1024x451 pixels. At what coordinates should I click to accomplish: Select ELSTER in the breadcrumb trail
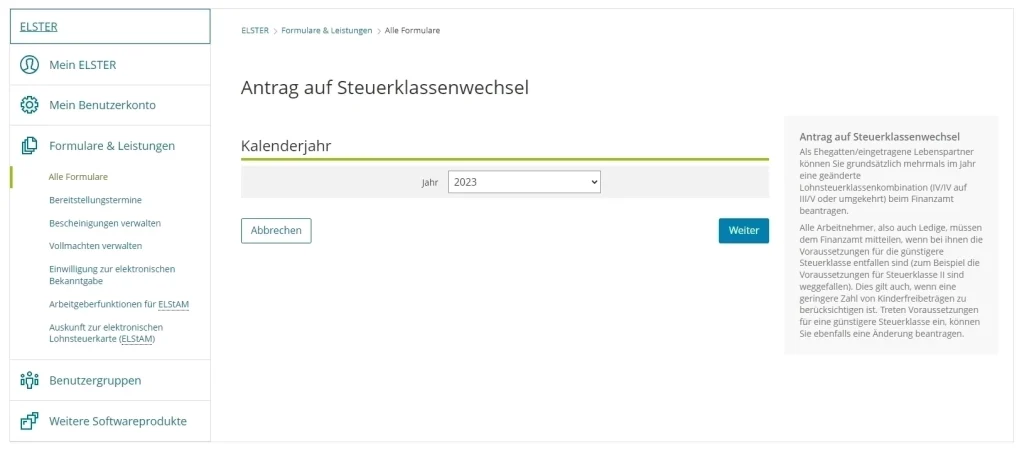255,31
